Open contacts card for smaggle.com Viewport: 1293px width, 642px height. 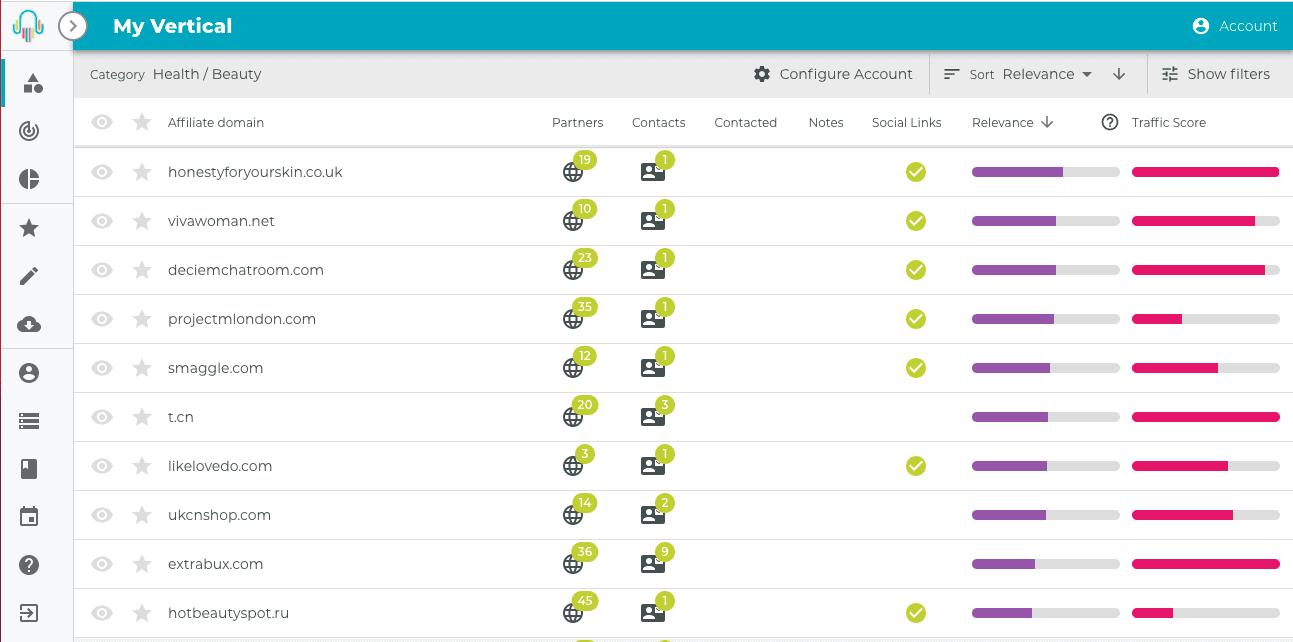click(653, 368)
